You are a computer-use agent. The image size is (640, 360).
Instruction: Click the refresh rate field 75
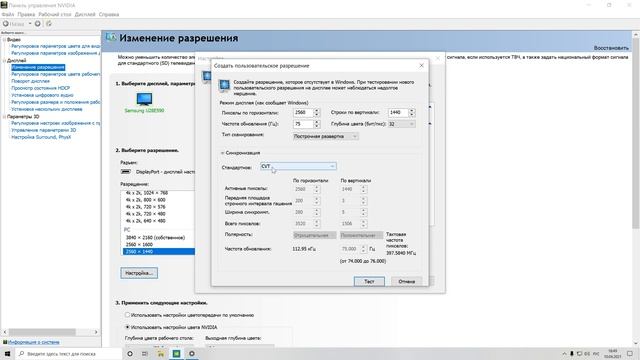[x=303, y=124]
